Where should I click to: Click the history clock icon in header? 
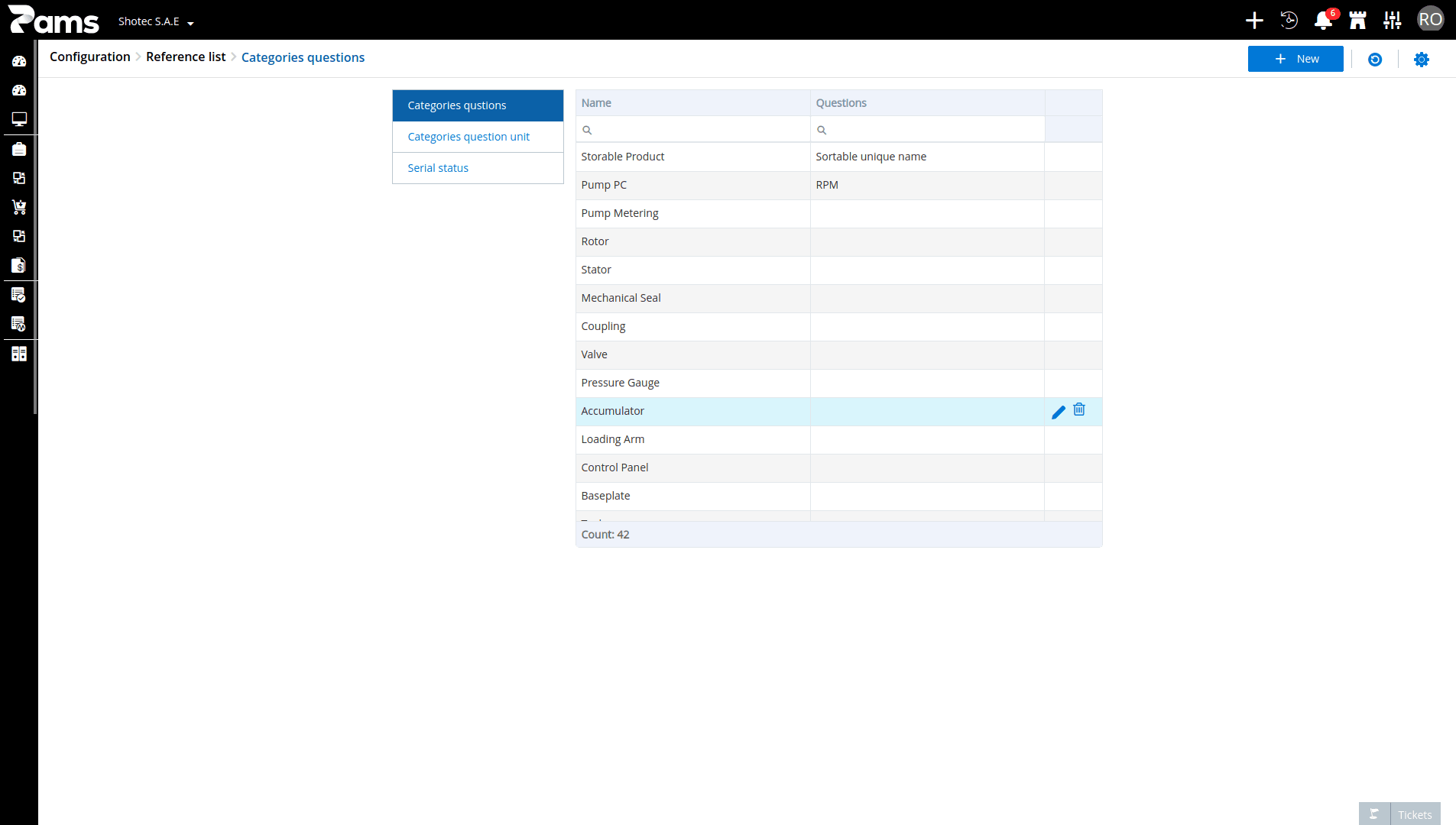pos(1289,21)
